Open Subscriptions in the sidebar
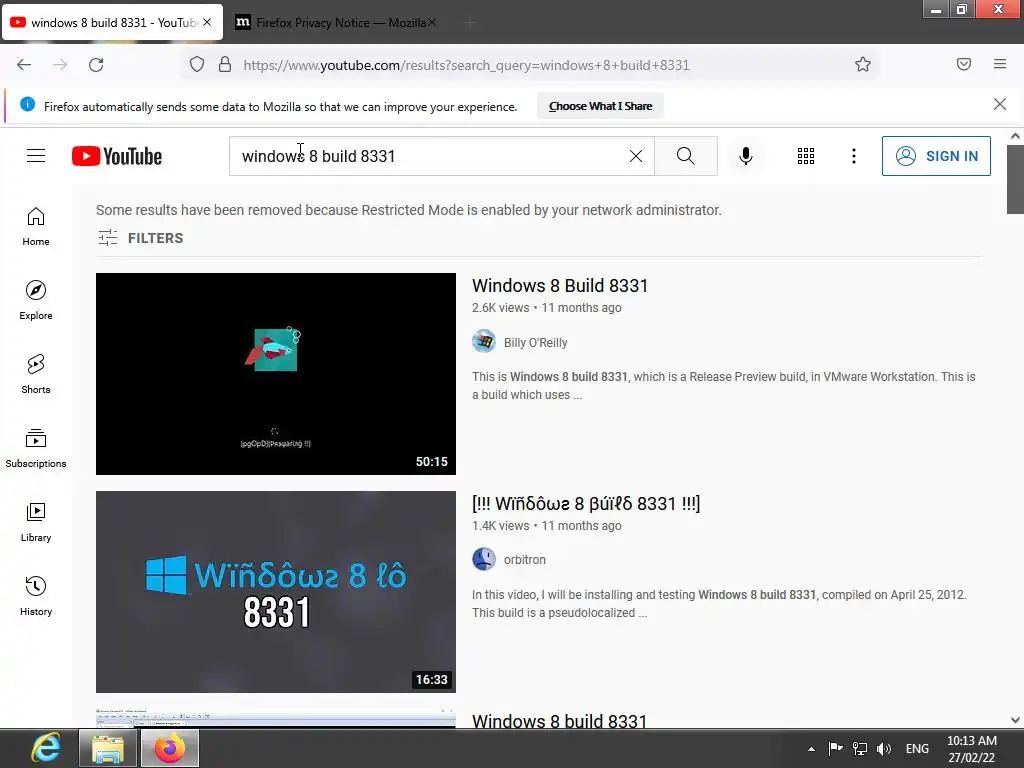The height and width of the screenshot is (768, 1024). tap(36, 448)
